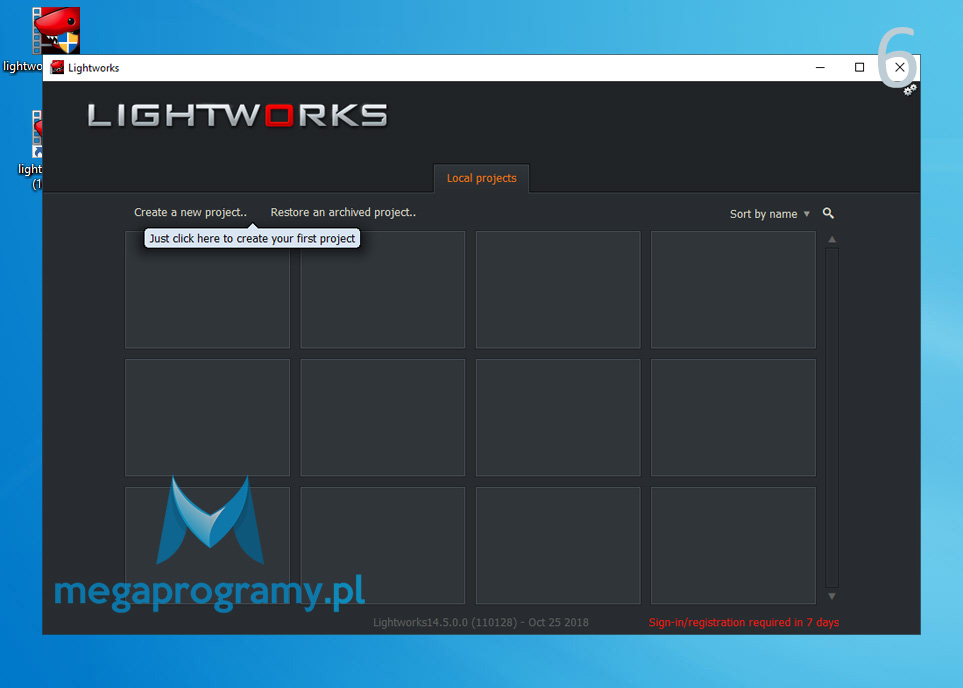Click Restore an archived project link
The height and width of the screenshot is (688, 963).
(343, 212)
